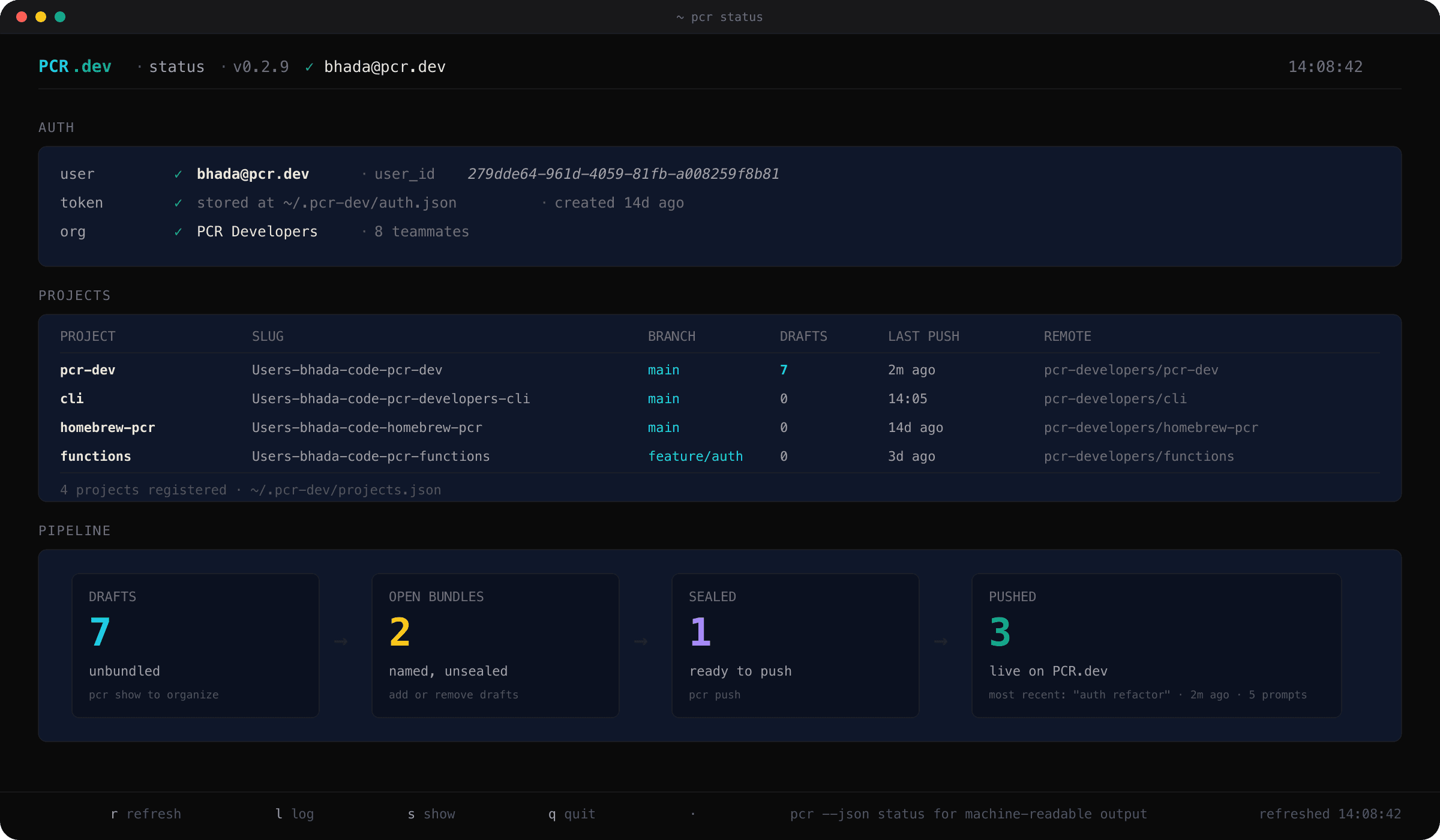The width and height of the screenshot is (1440, 840).
Task: Click '4 projects registered' footer text
Action: pos(143,490)
